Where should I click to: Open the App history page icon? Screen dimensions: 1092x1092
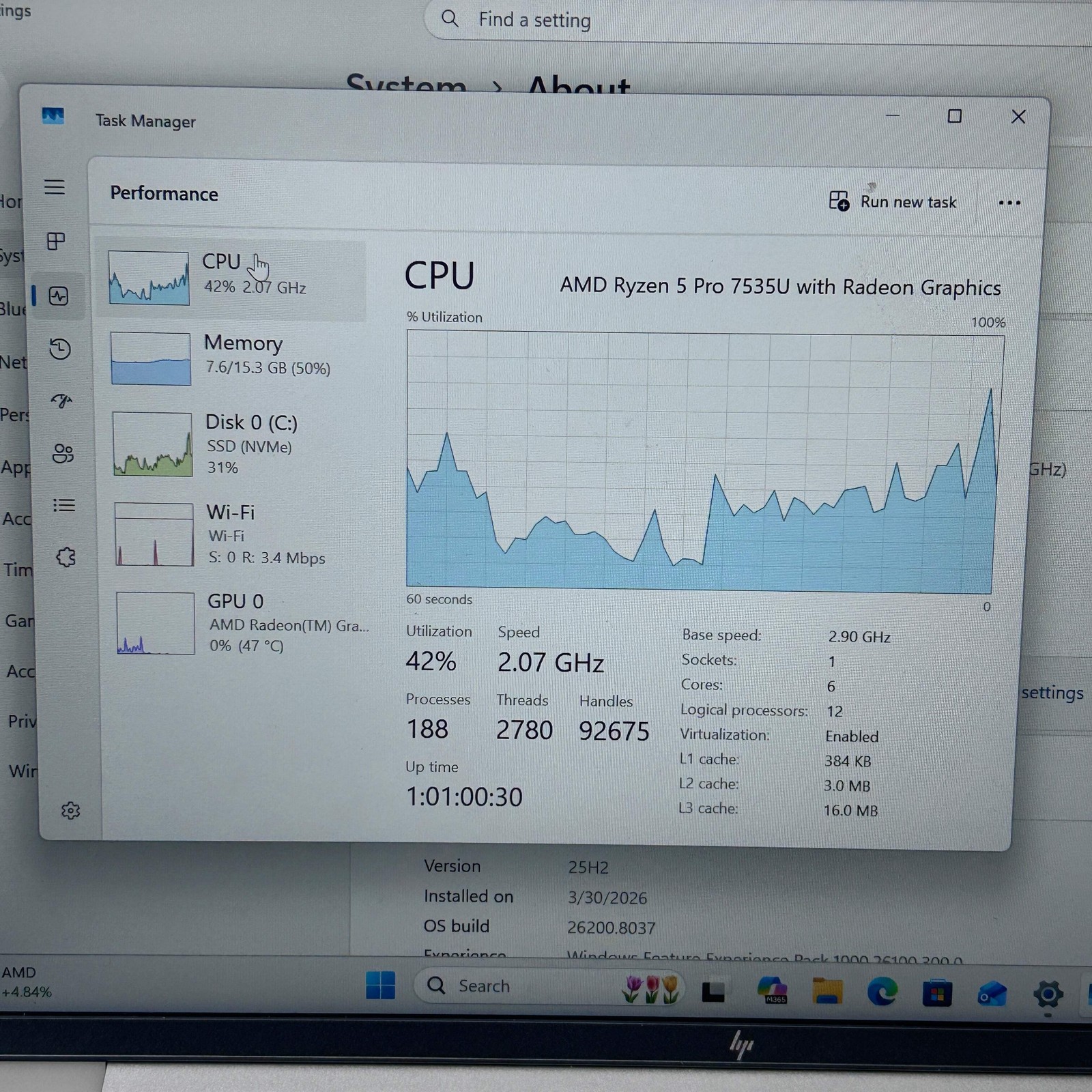pos(60,349)
